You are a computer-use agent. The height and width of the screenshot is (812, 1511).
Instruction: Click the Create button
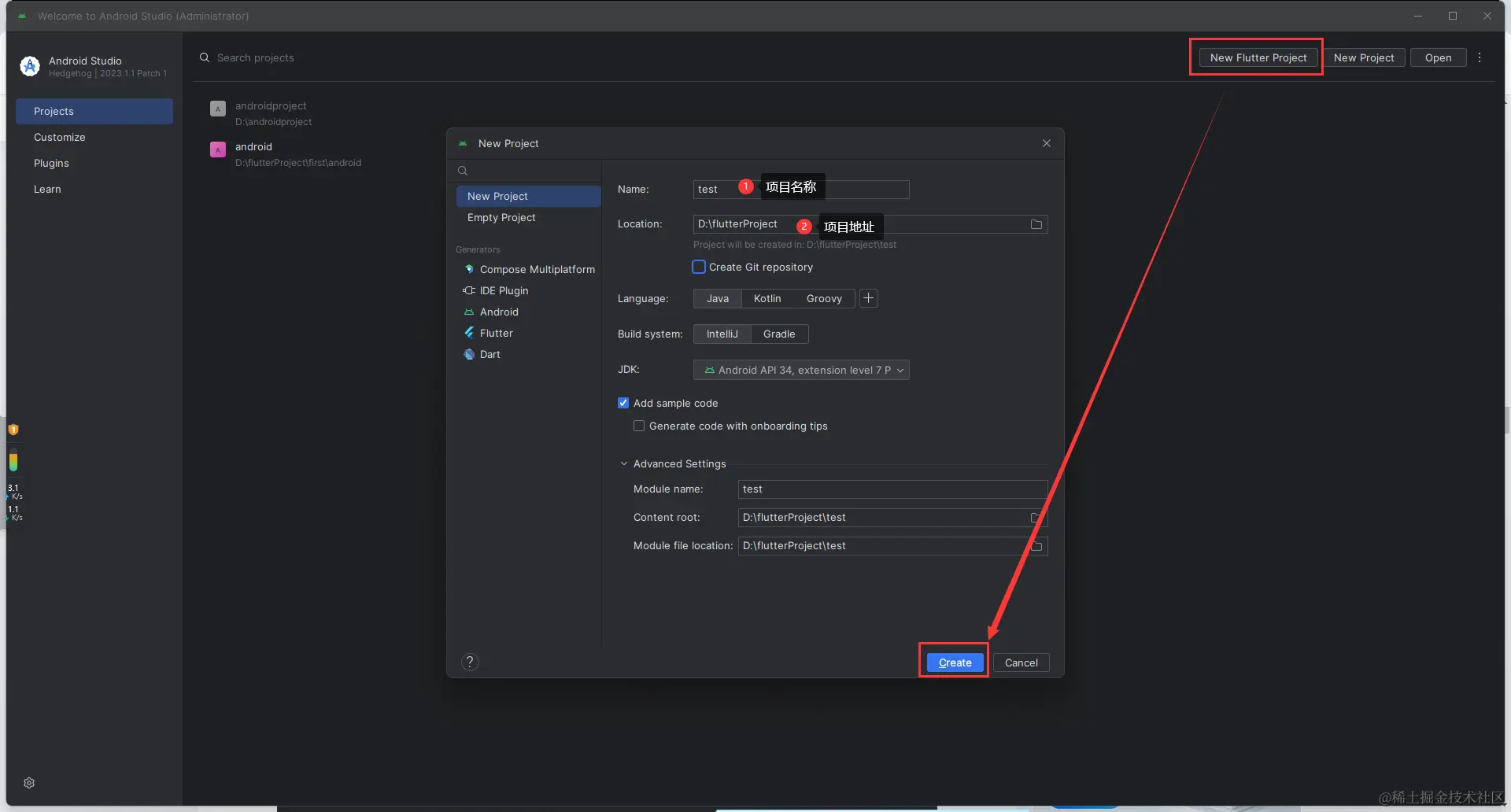coord(955,663)
